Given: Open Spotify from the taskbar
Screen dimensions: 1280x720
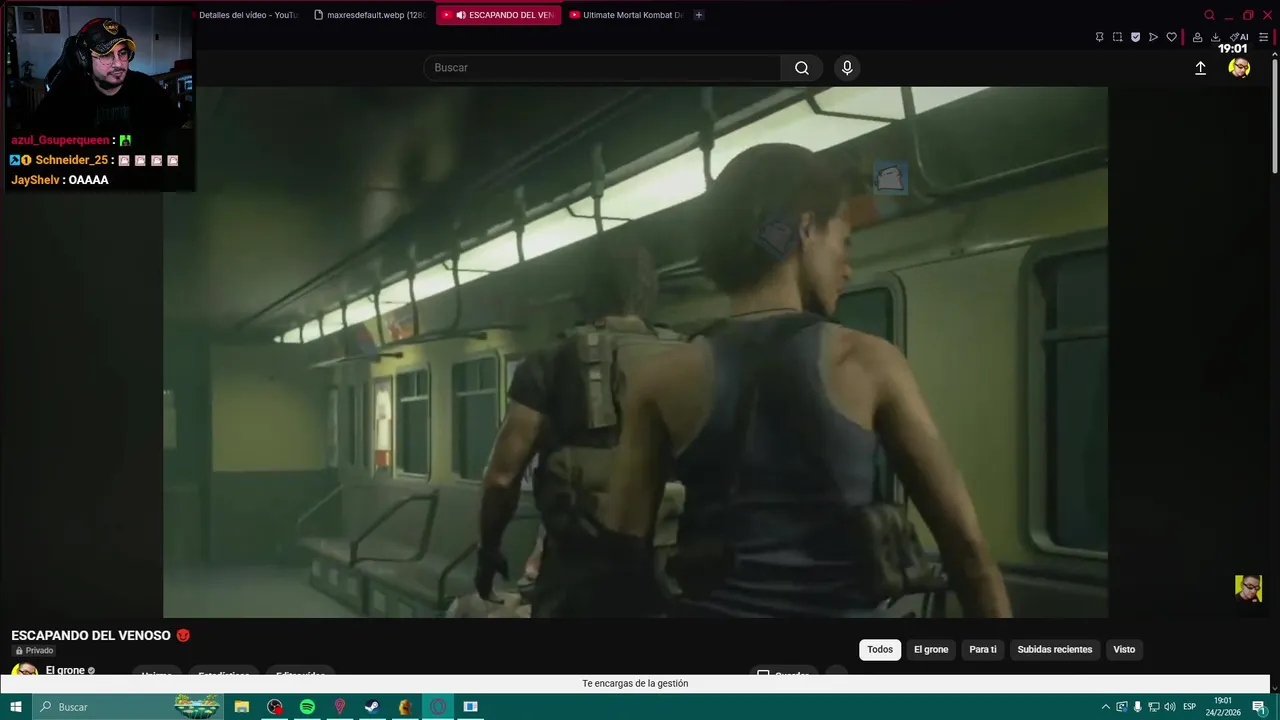Looking at the screenshot, I should (307, 707).
